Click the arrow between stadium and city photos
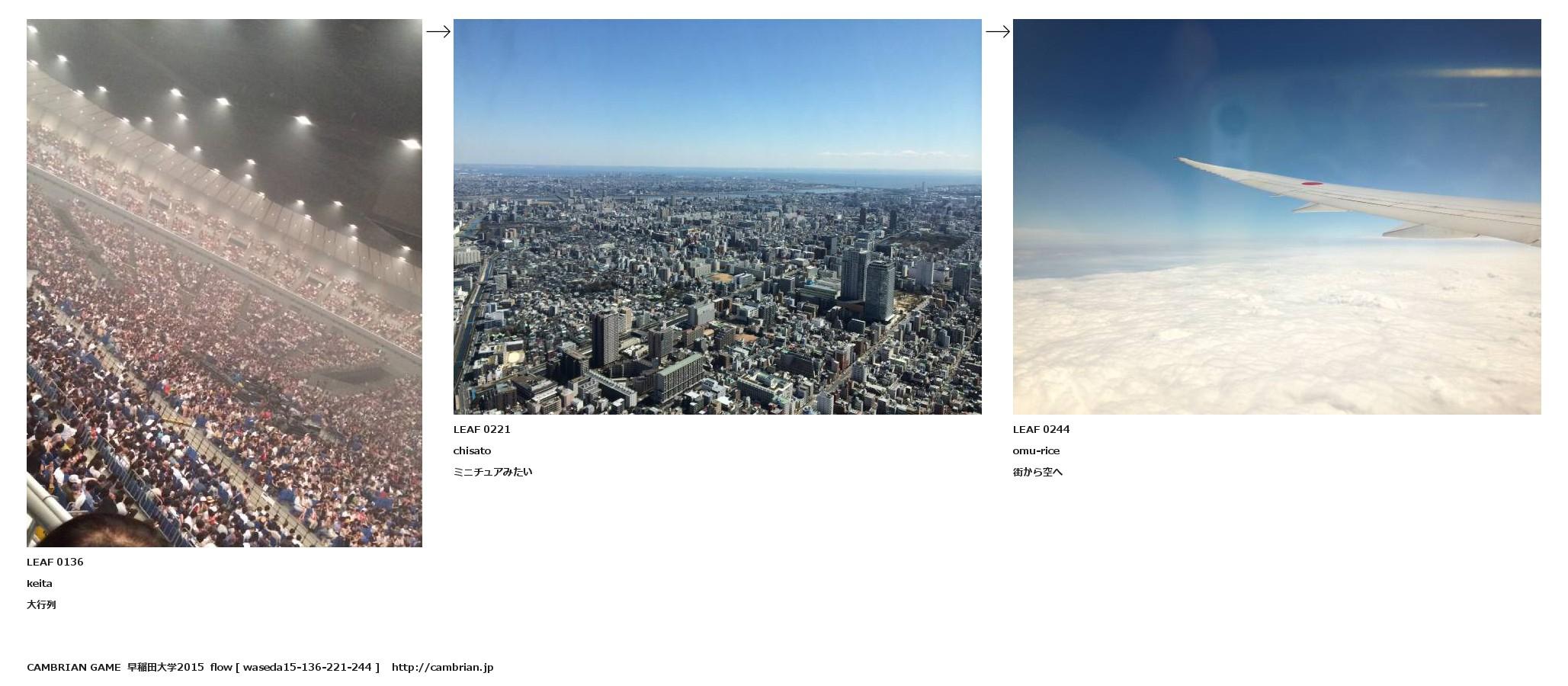This screenshot has width=1568, height=686. pos(438,31)
